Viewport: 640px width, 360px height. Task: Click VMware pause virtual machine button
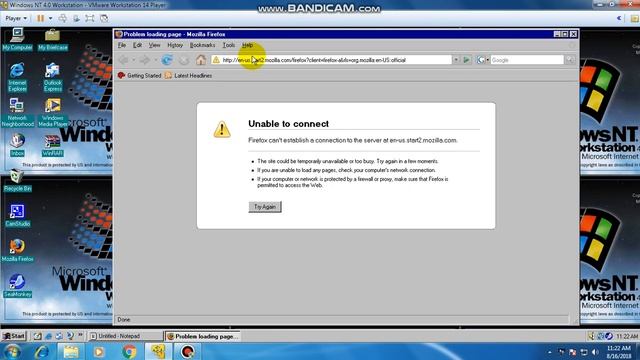click(40, 18)
